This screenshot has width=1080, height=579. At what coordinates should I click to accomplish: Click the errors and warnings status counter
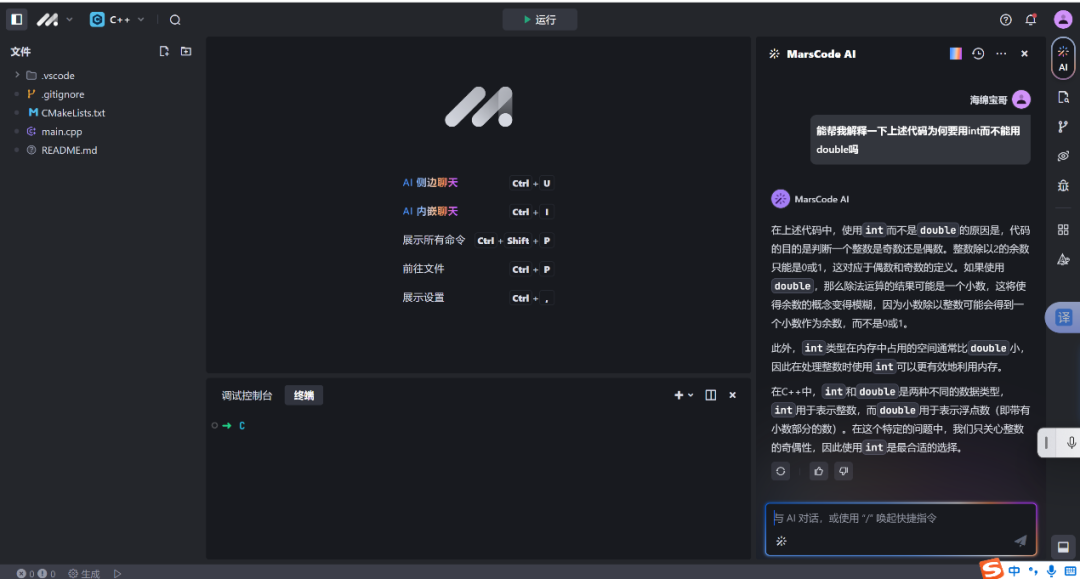pyautogui.click(x=36, y=573)
